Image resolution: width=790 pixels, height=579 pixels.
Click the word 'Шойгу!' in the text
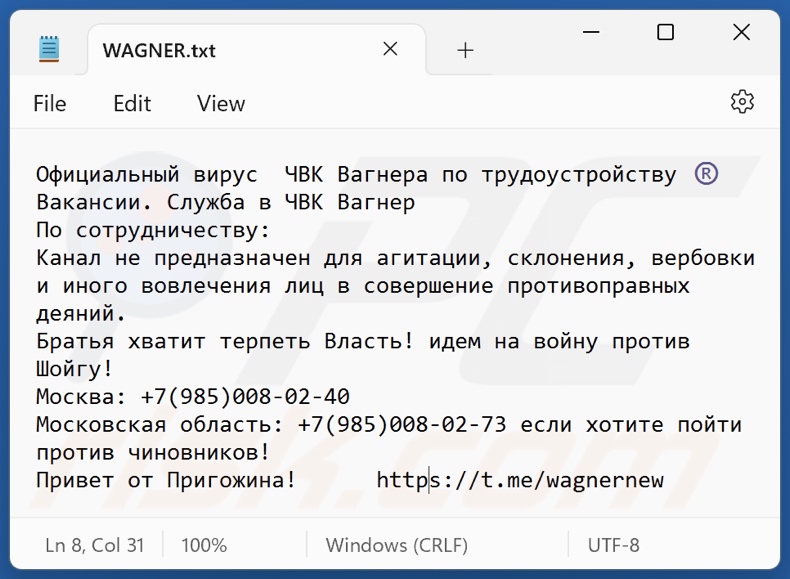click(75, 369)
